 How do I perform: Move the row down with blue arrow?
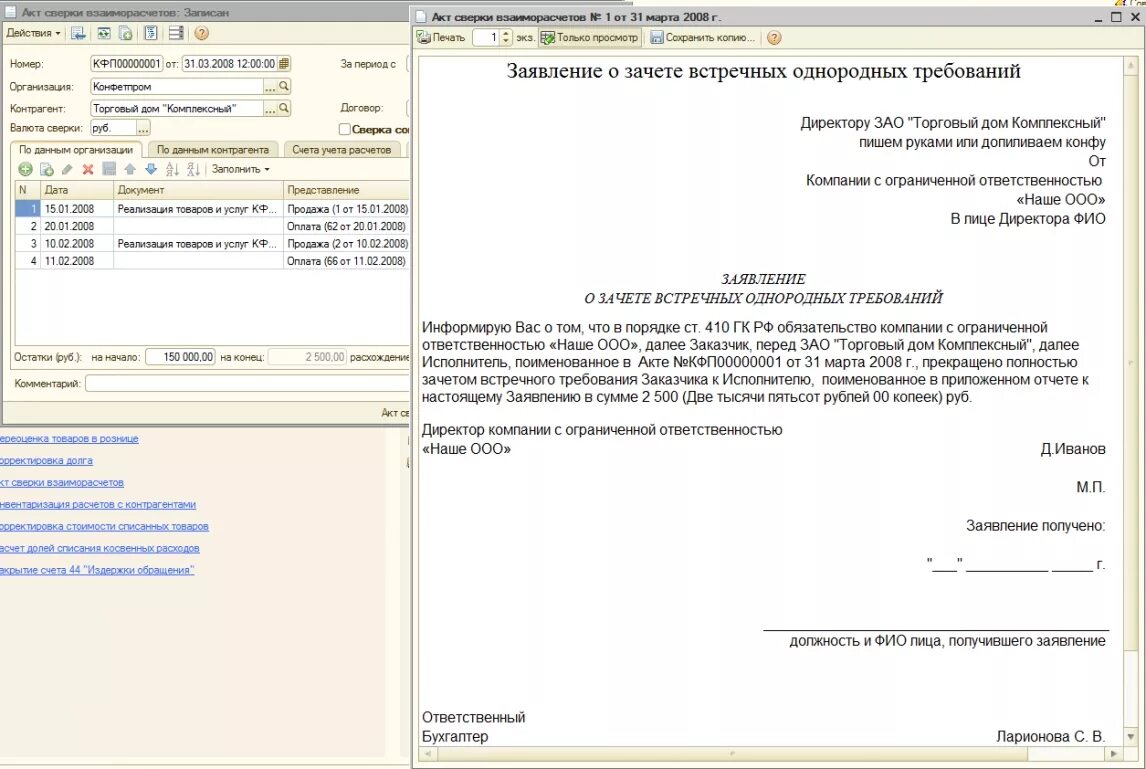pos(151,169)
